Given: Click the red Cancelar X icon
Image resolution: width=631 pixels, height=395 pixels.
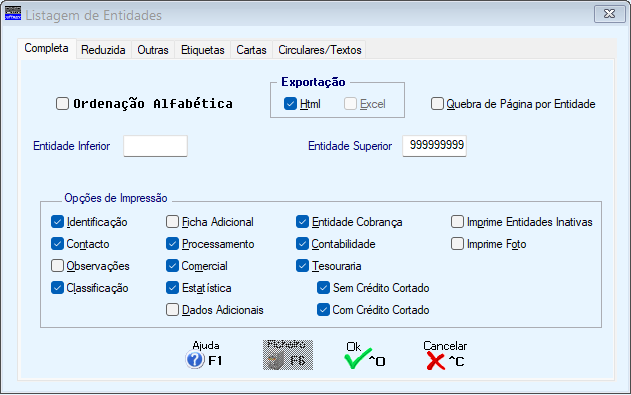Looking at the screenshot, I should (x=435, y=361).
